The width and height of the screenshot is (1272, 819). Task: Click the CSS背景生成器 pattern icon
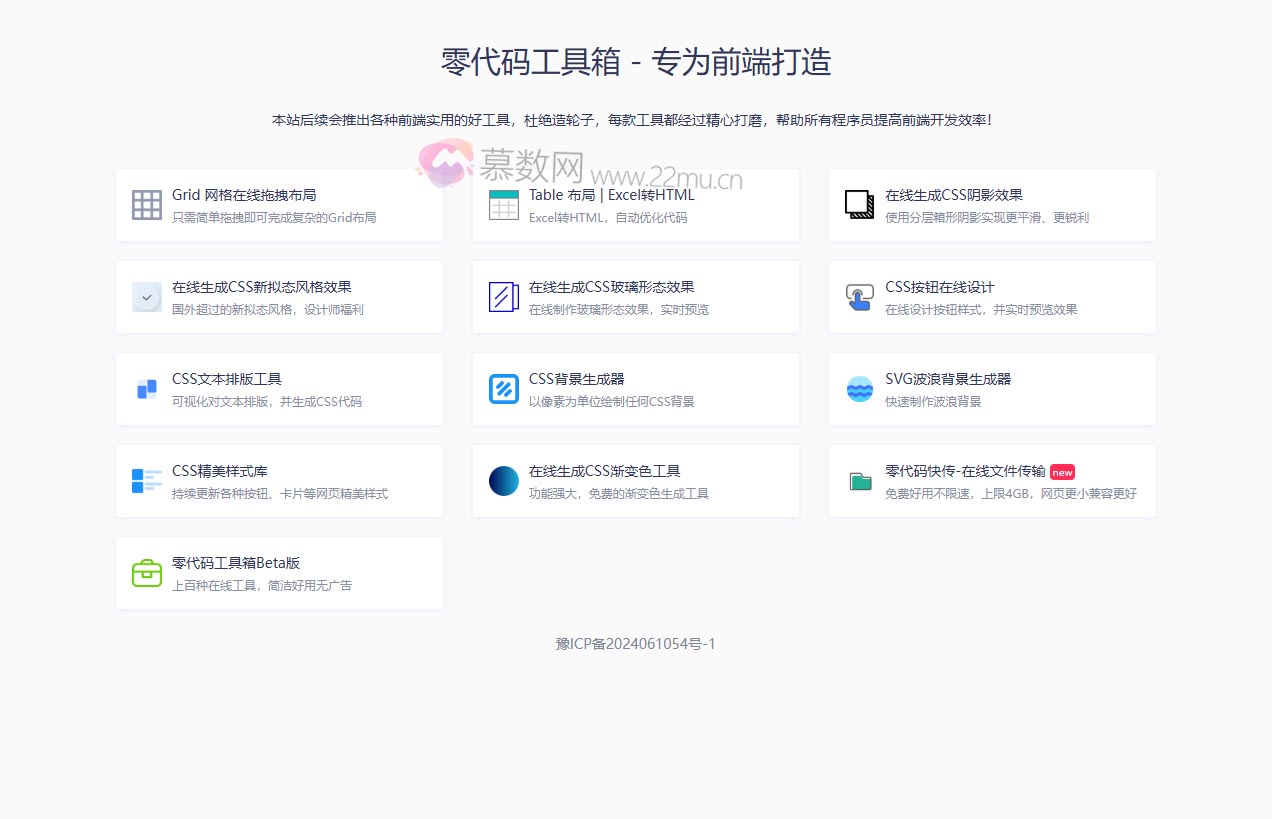click(x=503, y=389)
